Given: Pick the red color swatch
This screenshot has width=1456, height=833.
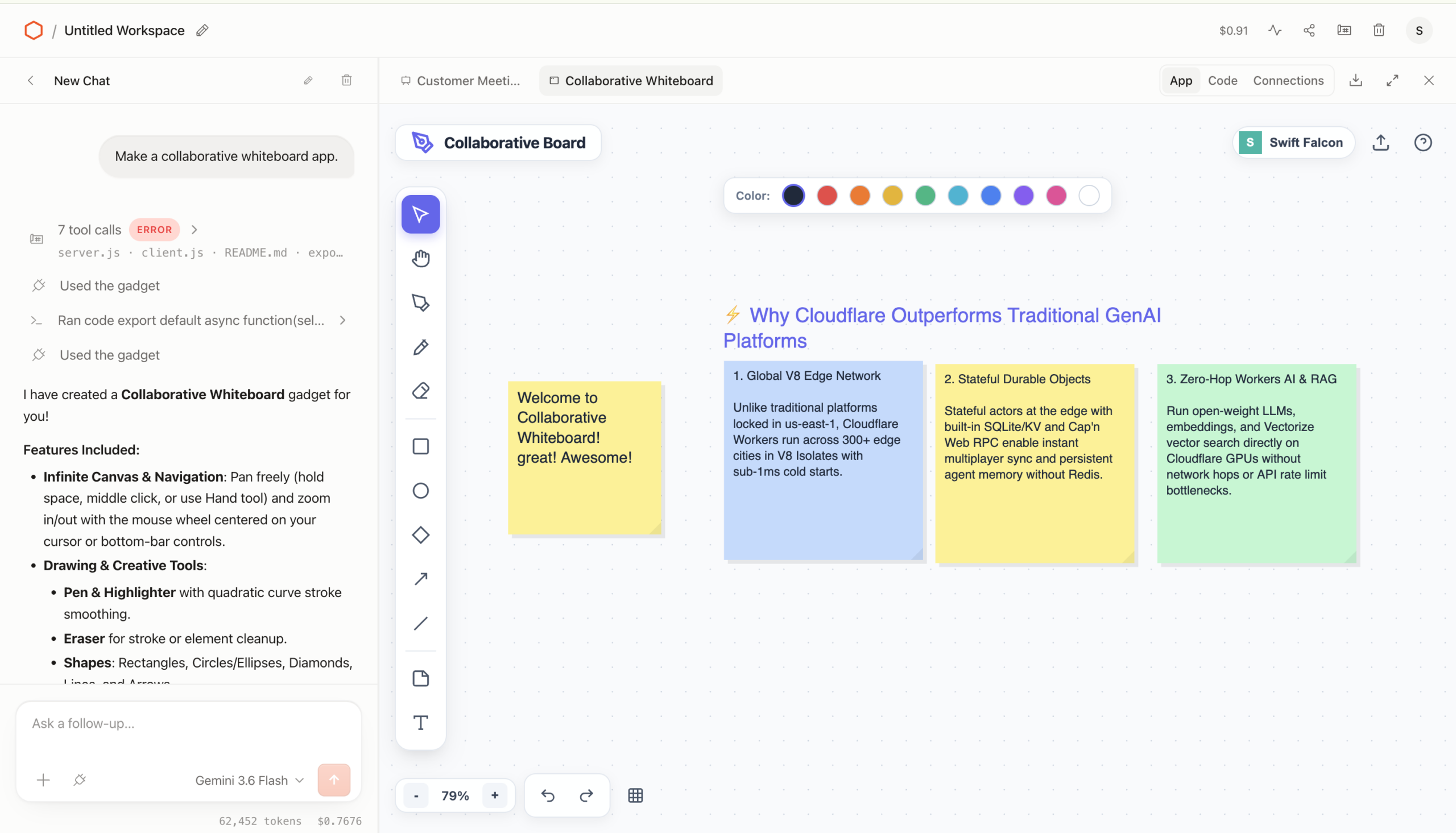Looking at the screenshot, I should [827, 196].
